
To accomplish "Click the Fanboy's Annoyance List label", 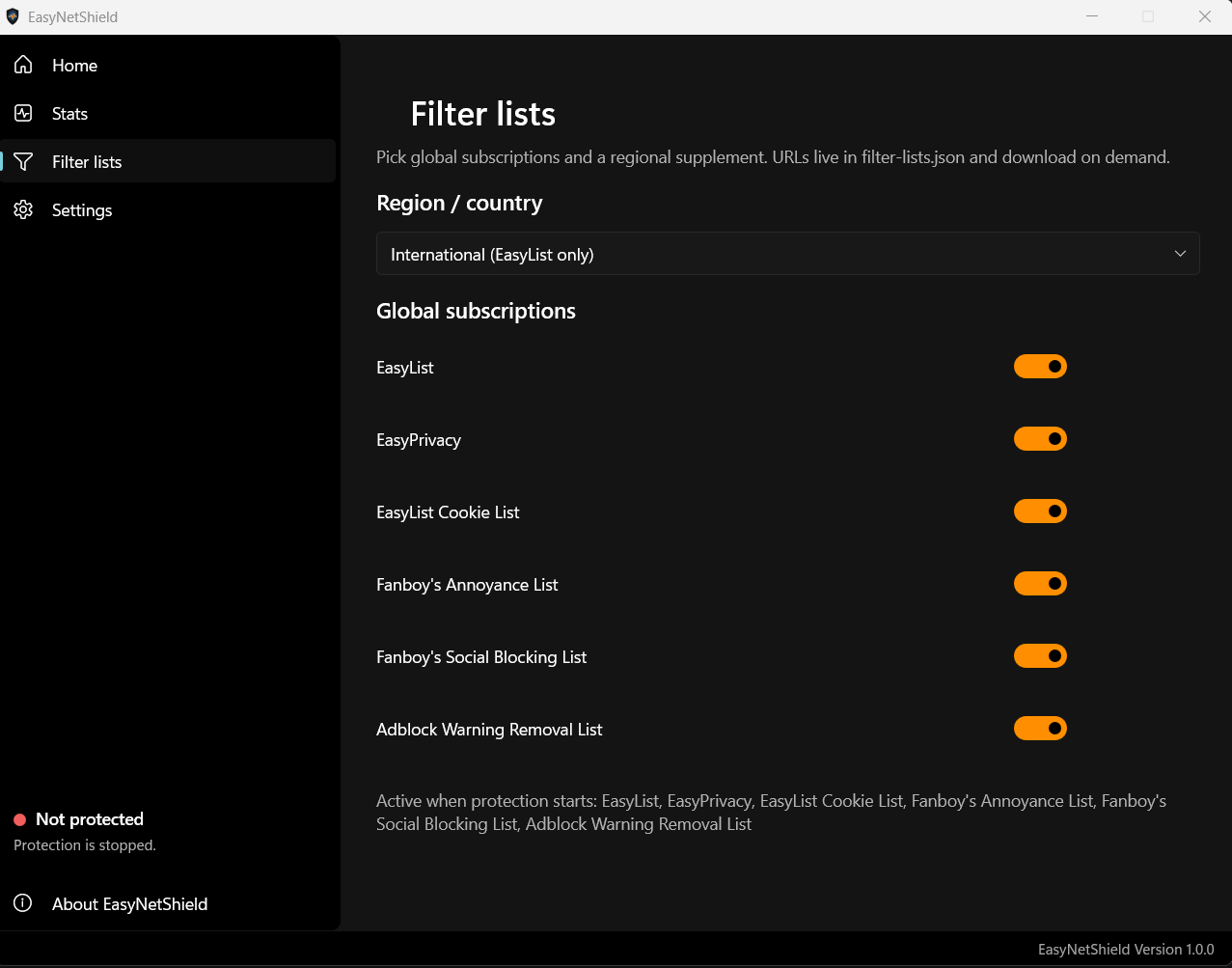I will [467, 585].
